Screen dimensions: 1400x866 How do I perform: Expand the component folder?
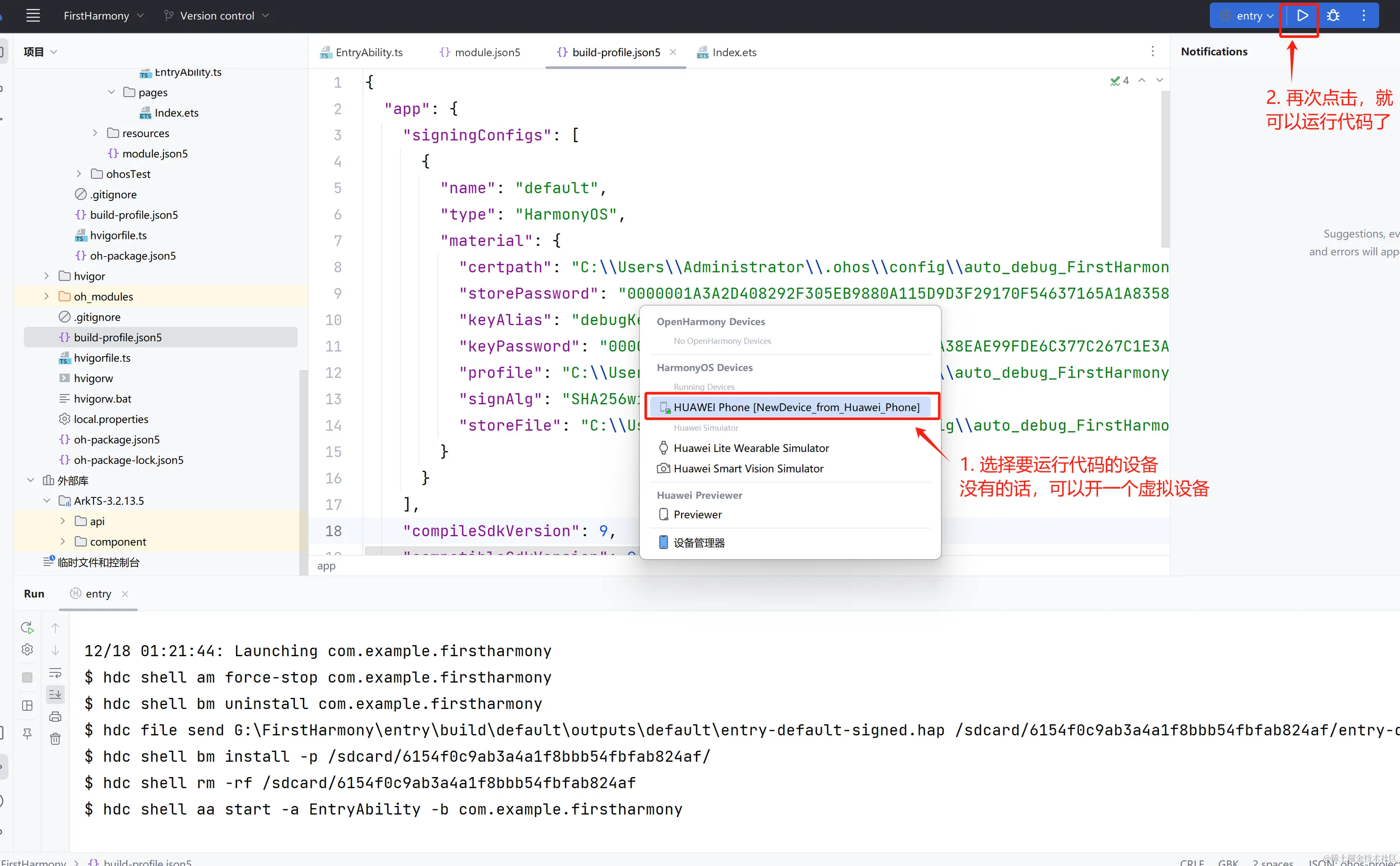(x=62, y=541)
